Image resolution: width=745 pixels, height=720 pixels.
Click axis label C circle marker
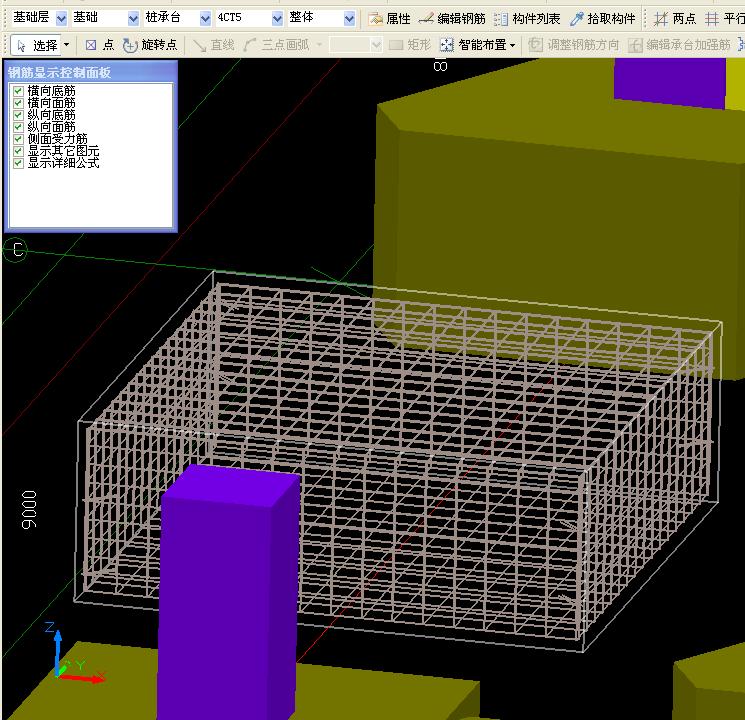16,249
